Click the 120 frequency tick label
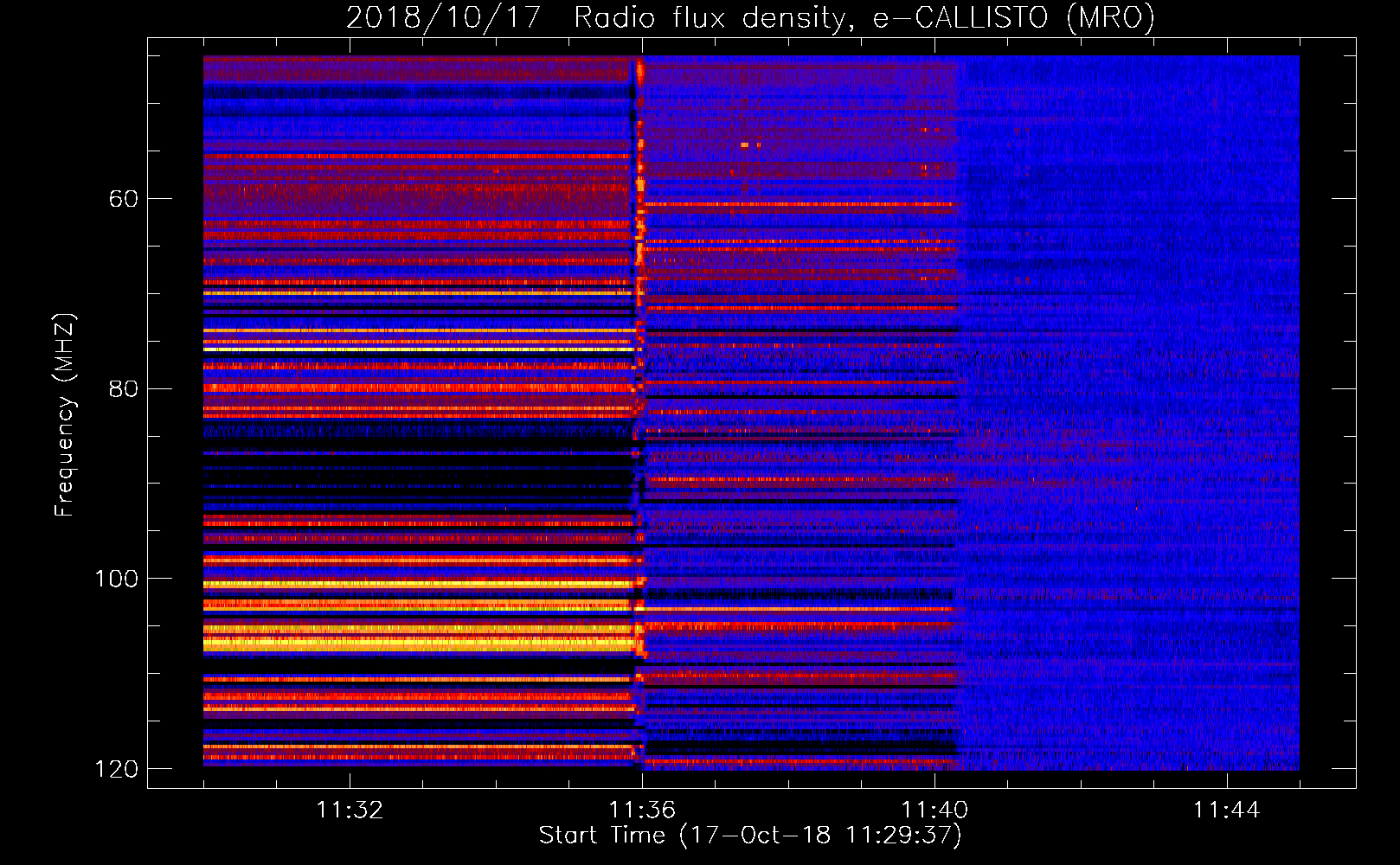 [116, 769]
